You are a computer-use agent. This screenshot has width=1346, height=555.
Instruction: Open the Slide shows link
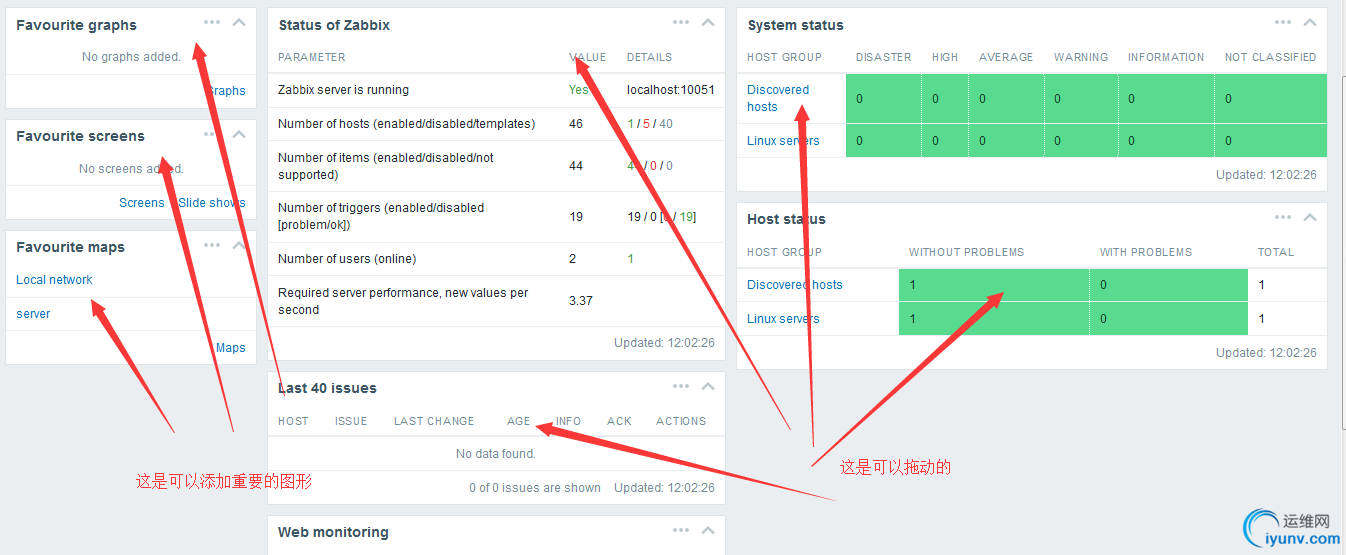(x=212, y=203)
